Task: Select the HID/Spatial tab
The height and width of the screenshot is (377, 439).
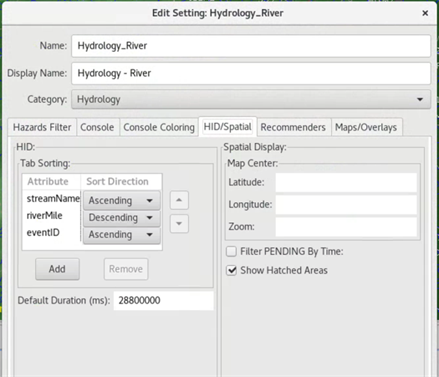Action: pos(228,126)
